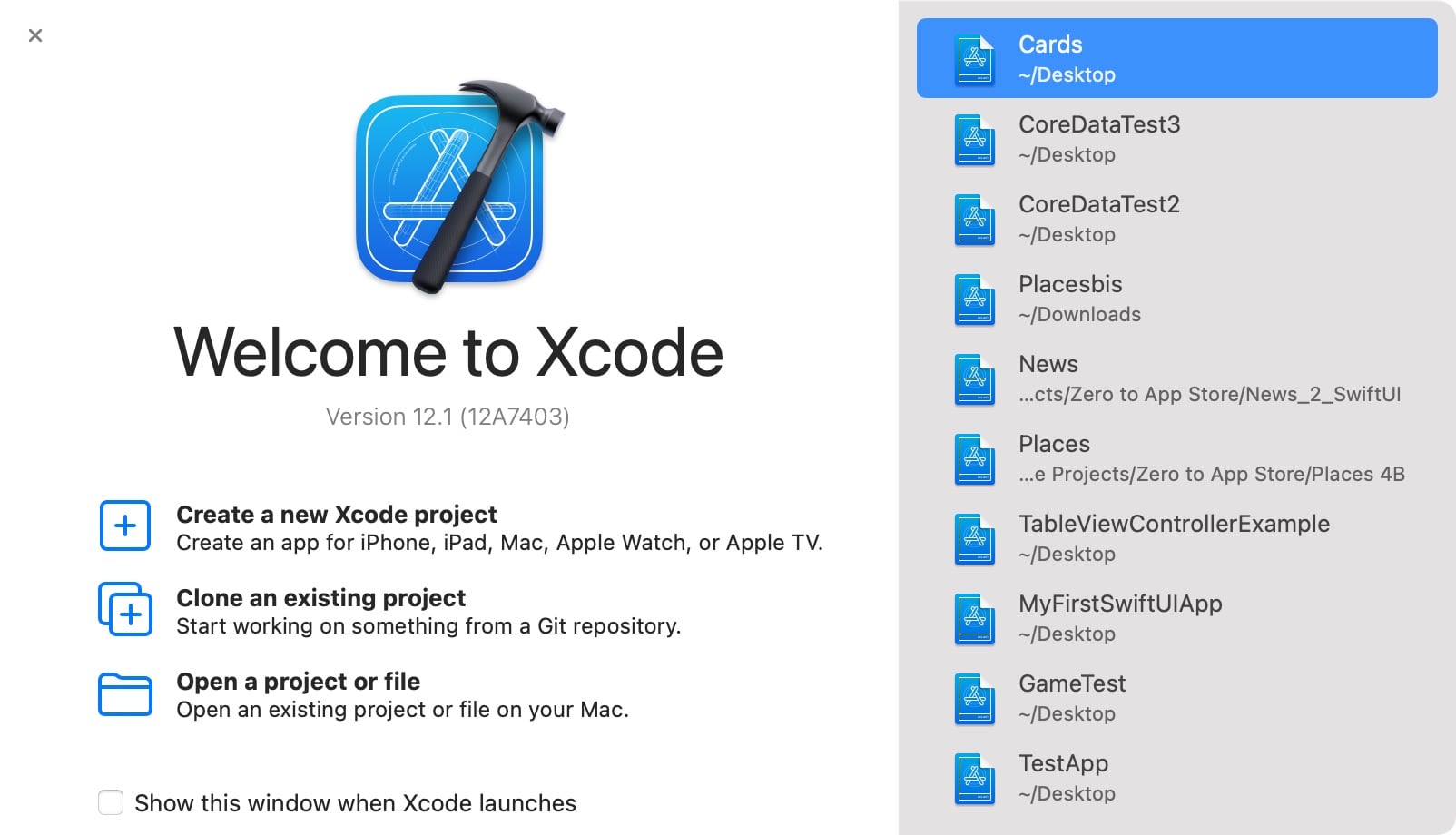Screen dimensions: 1456x835
Task: Click the CoreDataTest3 project file icon
Action: (975, 139)
